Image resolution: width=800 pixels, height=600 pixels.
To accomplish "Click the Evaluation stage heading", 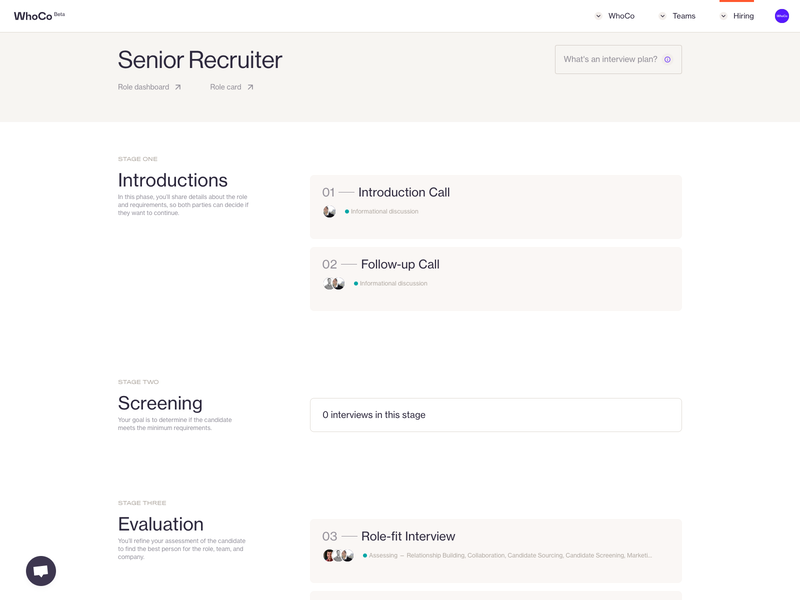I will coord(161,524).
